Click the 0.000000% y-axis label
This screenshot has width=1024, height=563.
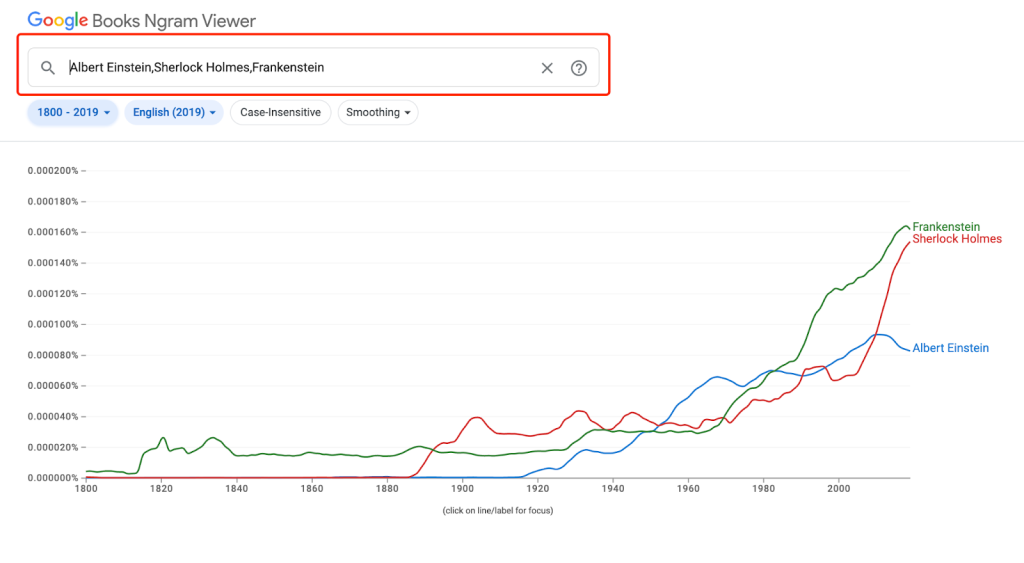(53, 478)
